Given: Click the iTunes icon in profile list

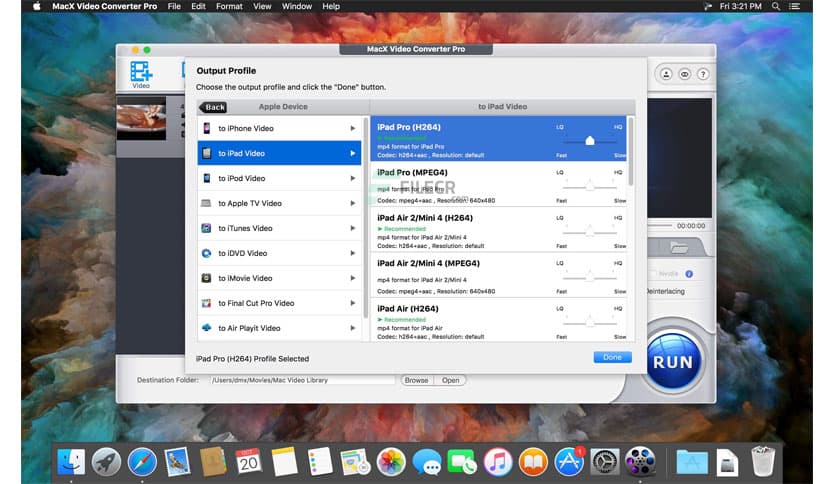Looking at the screenshot, I should [206, 228].
